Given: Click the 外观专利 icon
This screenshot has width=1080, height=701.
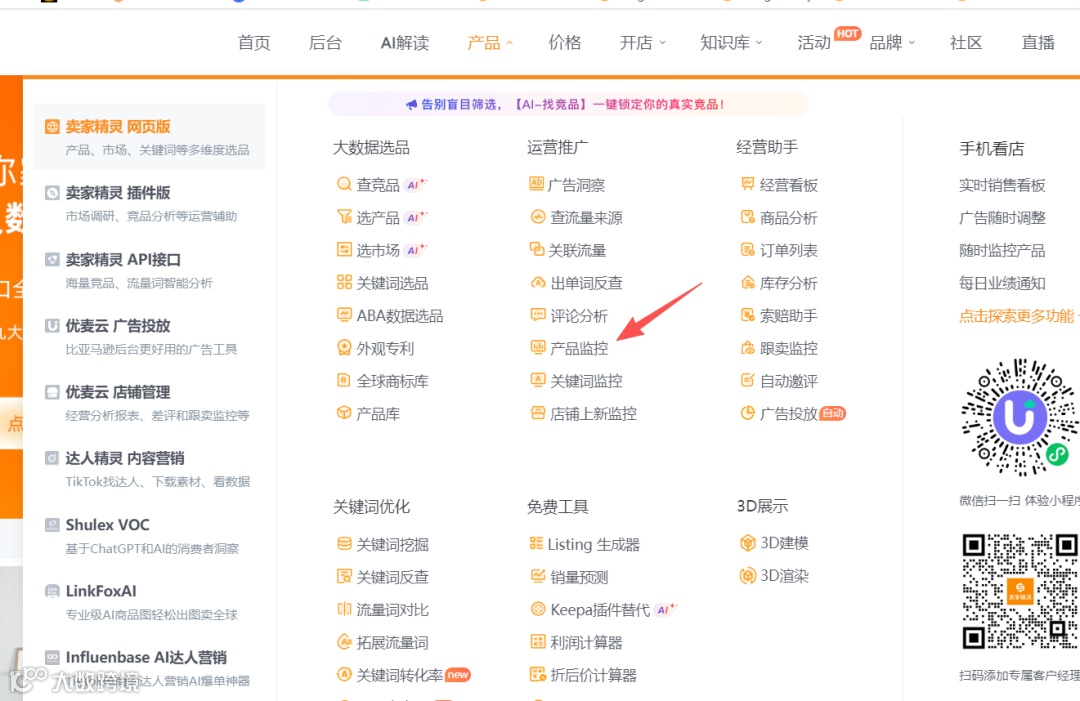Looking at the screenshot, I should [344, 348].
